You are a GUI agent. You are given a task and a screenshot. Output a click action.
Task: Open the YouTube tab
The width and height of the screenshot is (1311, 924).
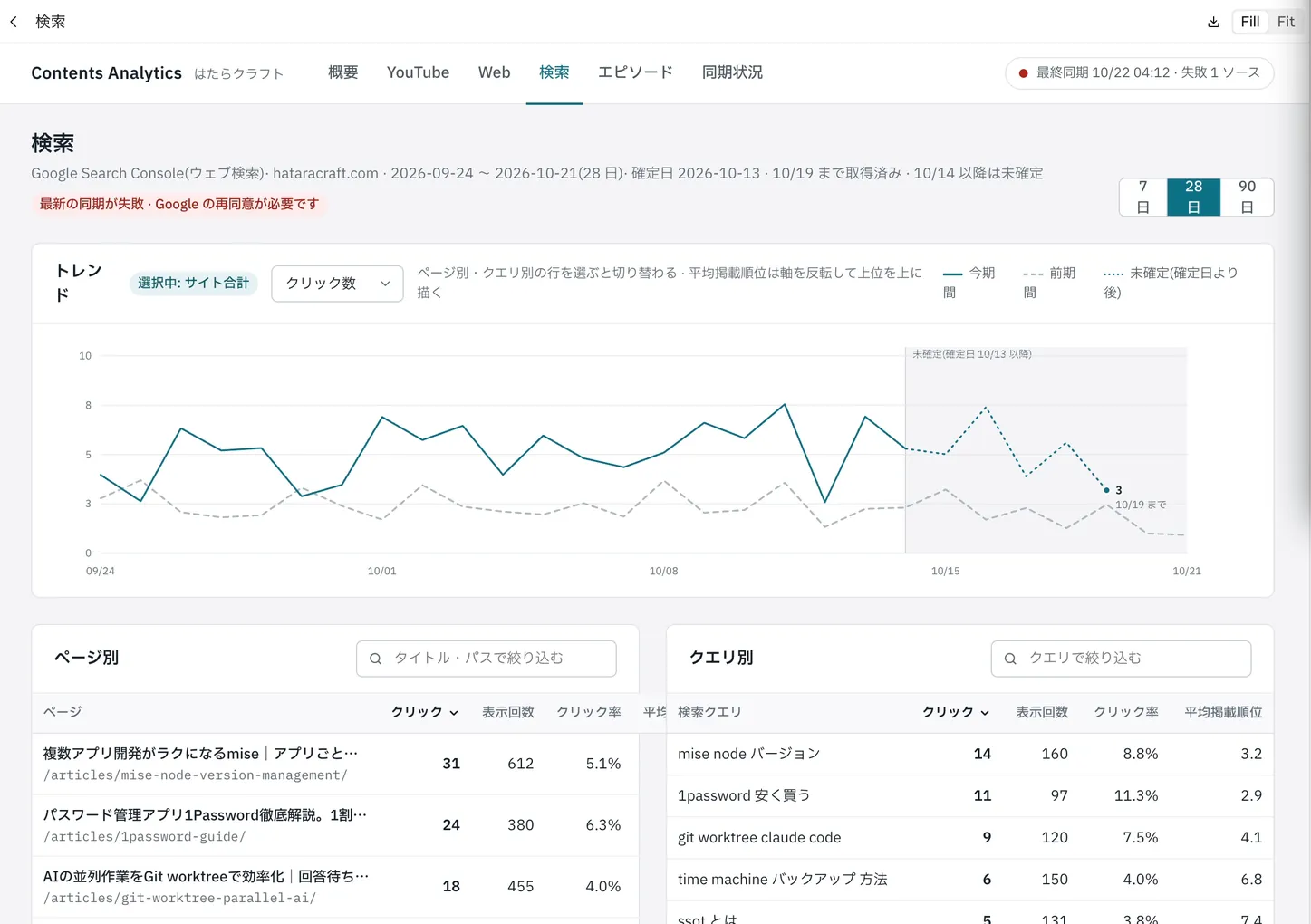[x=418, y=72]
